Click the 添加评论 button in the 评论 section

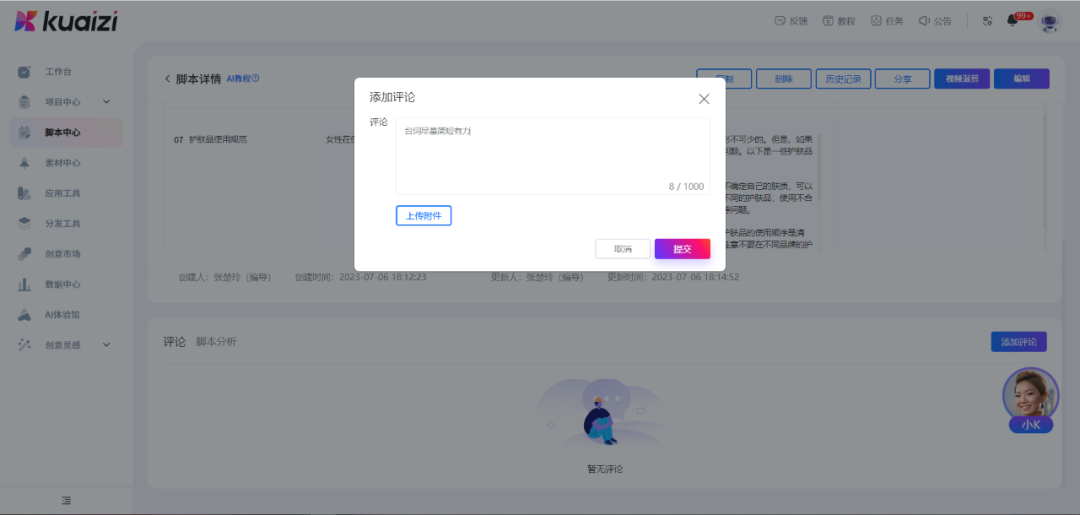click(x=1019, y=341)
